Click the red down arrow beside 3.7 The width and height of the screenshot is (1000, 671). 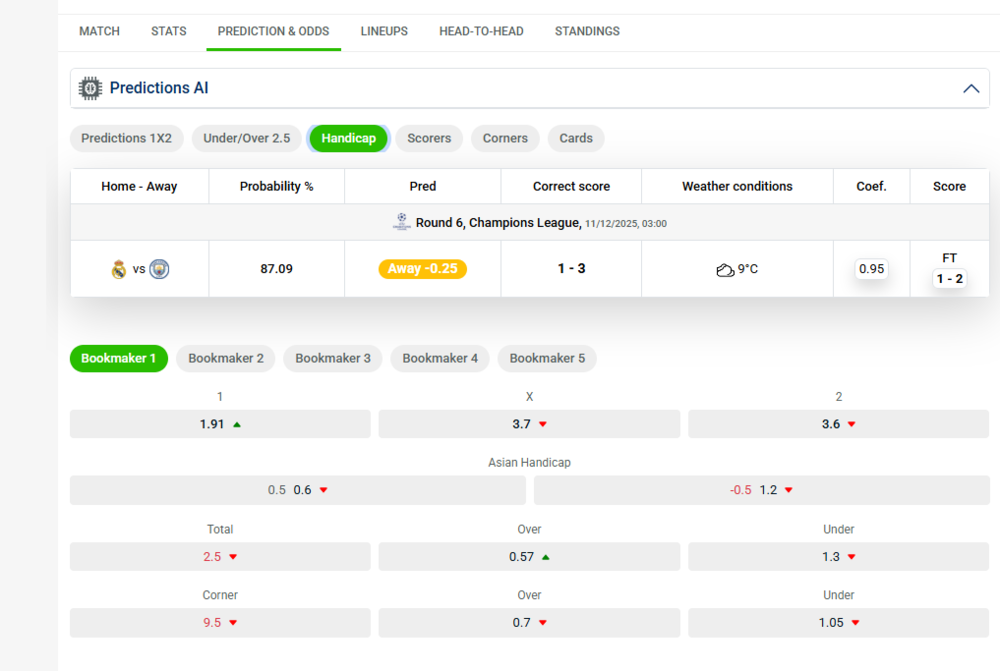click(543, 424)
